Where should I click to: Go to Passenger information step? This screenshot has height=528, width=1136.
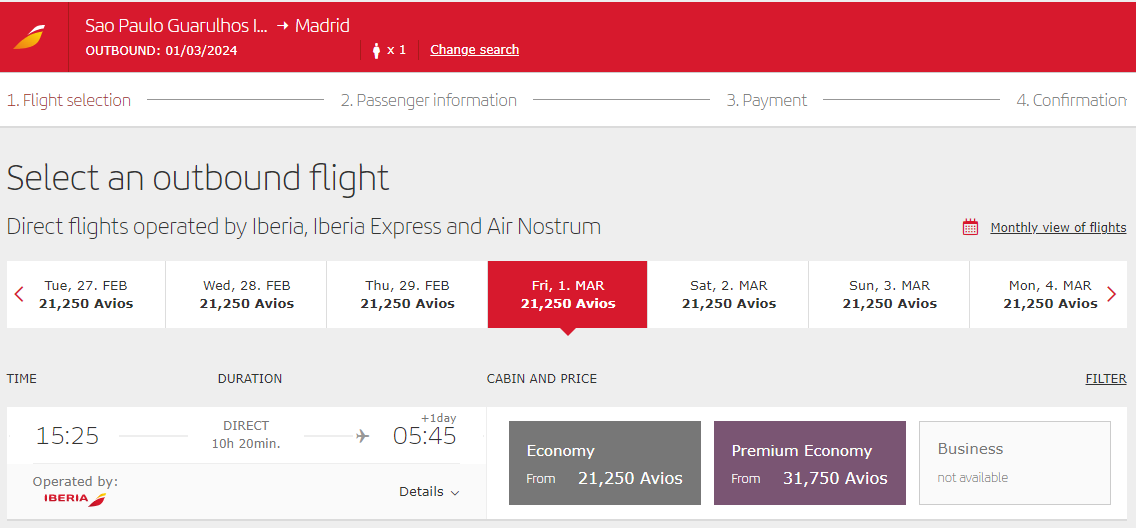pyautogui.click(x=429, y=100)
